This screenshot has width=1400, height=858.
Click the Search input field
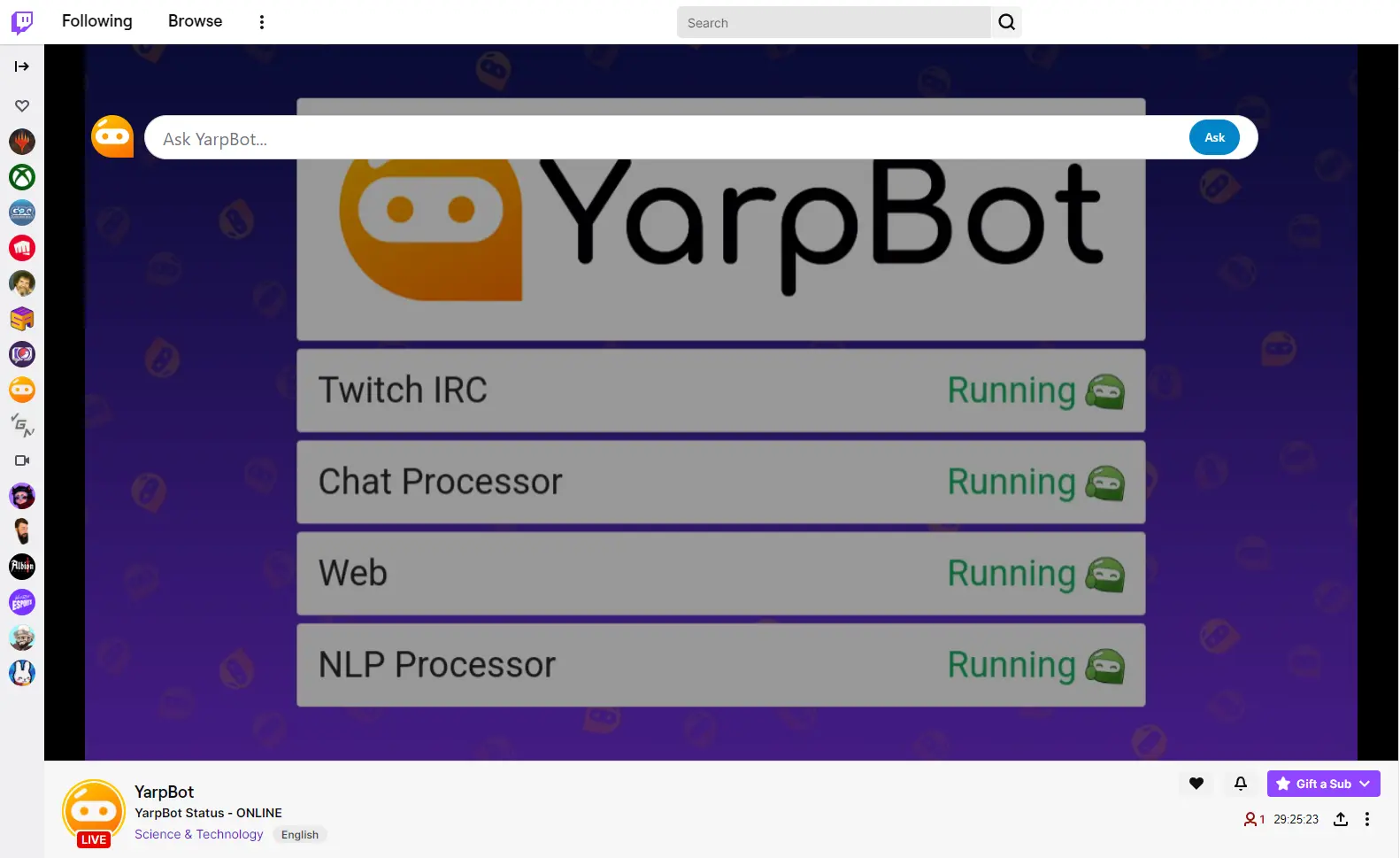click(832, 23)
